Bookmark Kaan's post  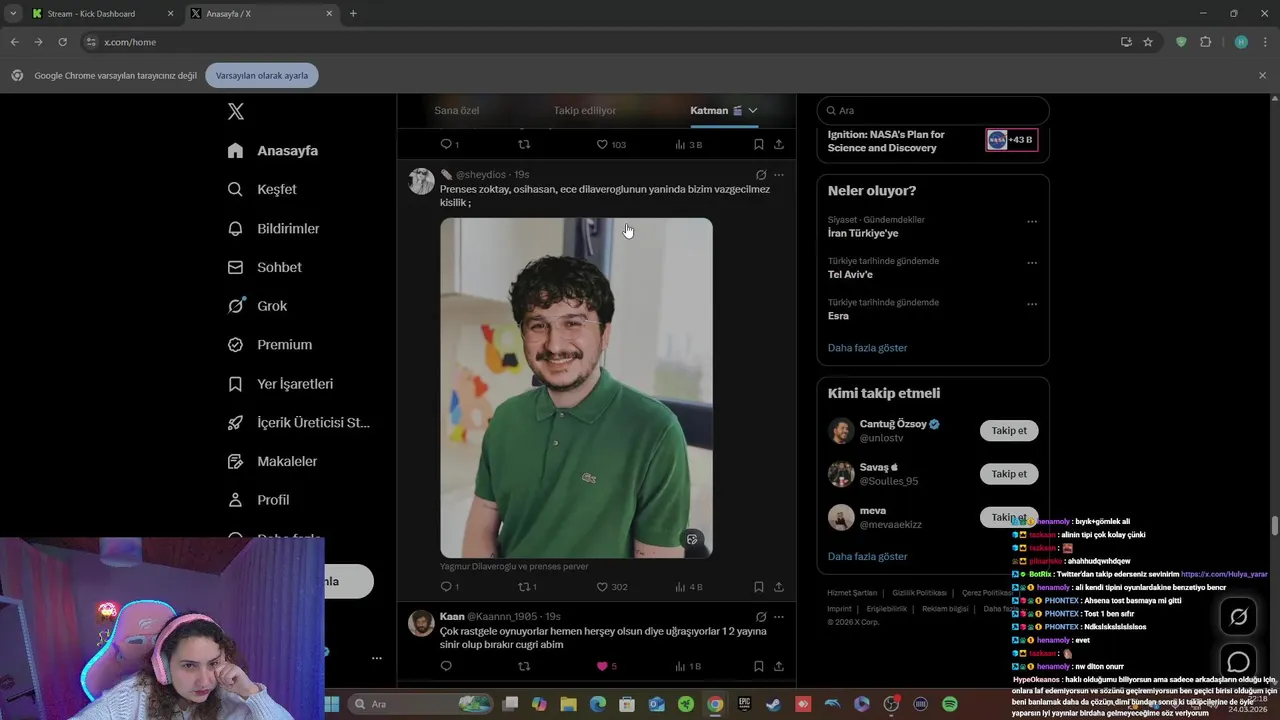pyautogui.click(x=759, y=666)
